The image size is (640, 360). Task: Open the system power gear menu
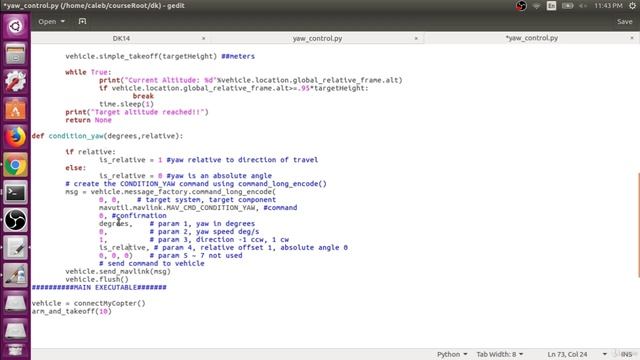632,6
